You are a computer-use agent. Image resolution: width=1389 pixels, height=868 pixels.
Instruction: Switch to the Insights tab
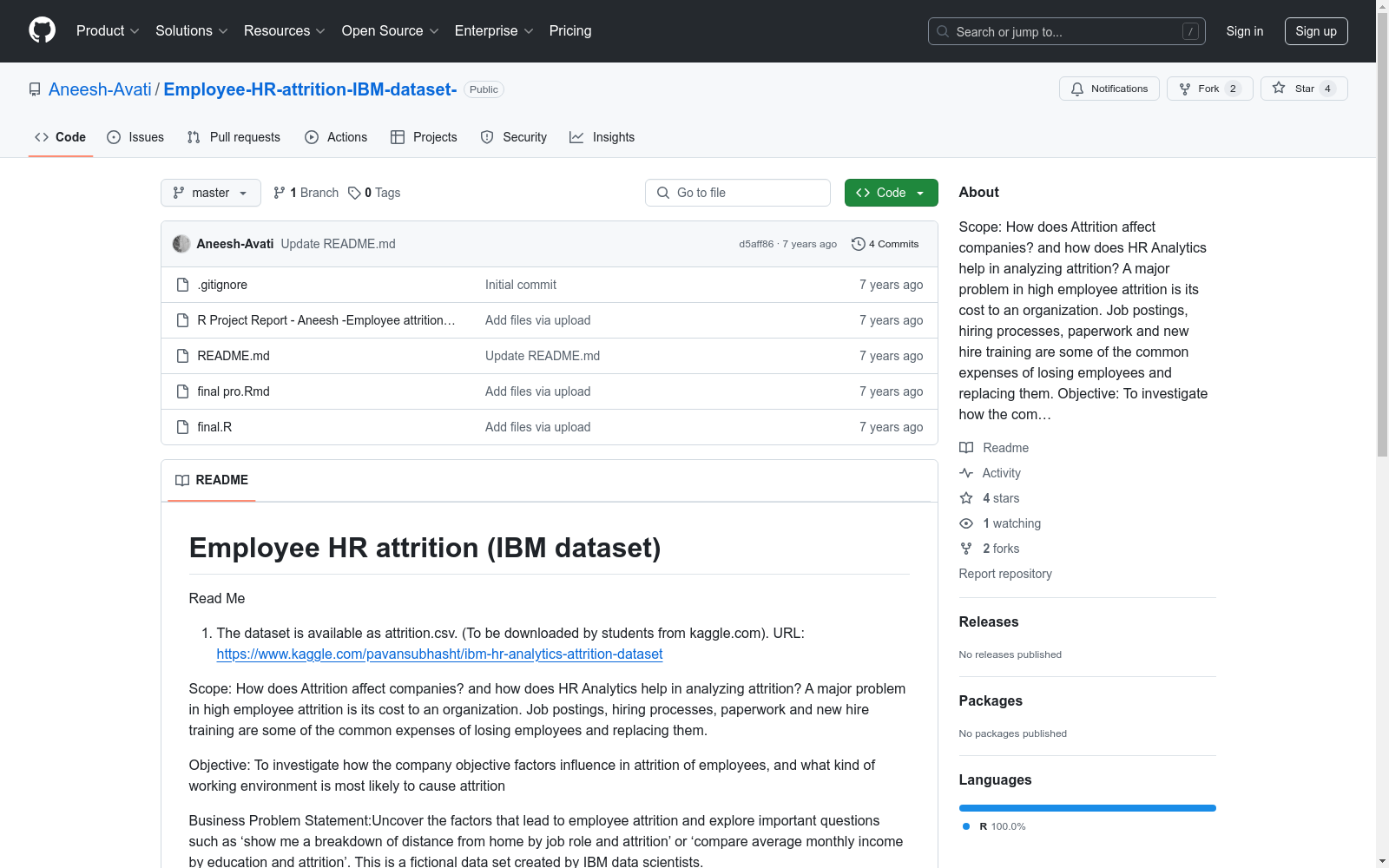point(602,137)
